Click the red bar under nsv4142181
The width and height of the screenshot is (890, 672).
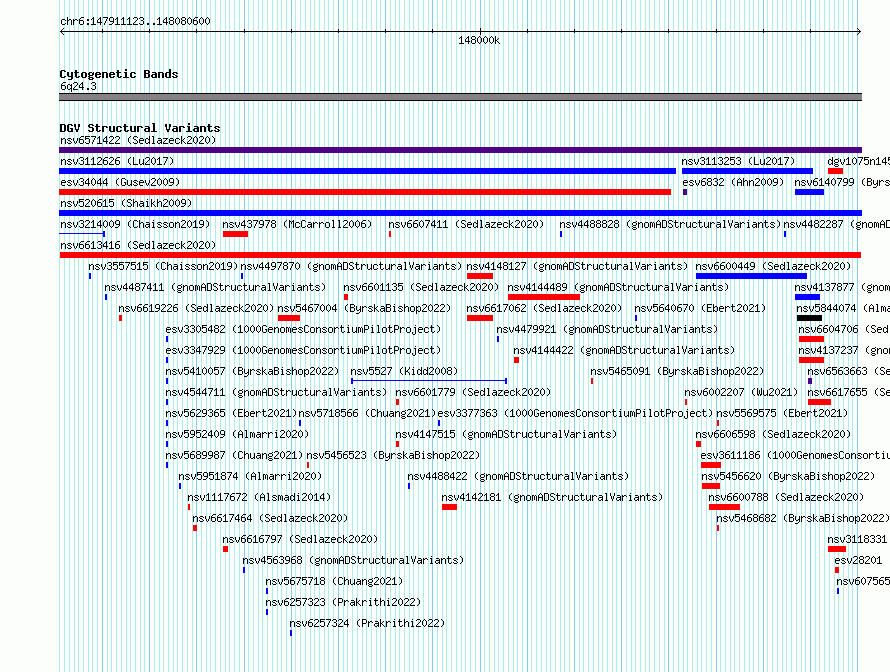450,507
